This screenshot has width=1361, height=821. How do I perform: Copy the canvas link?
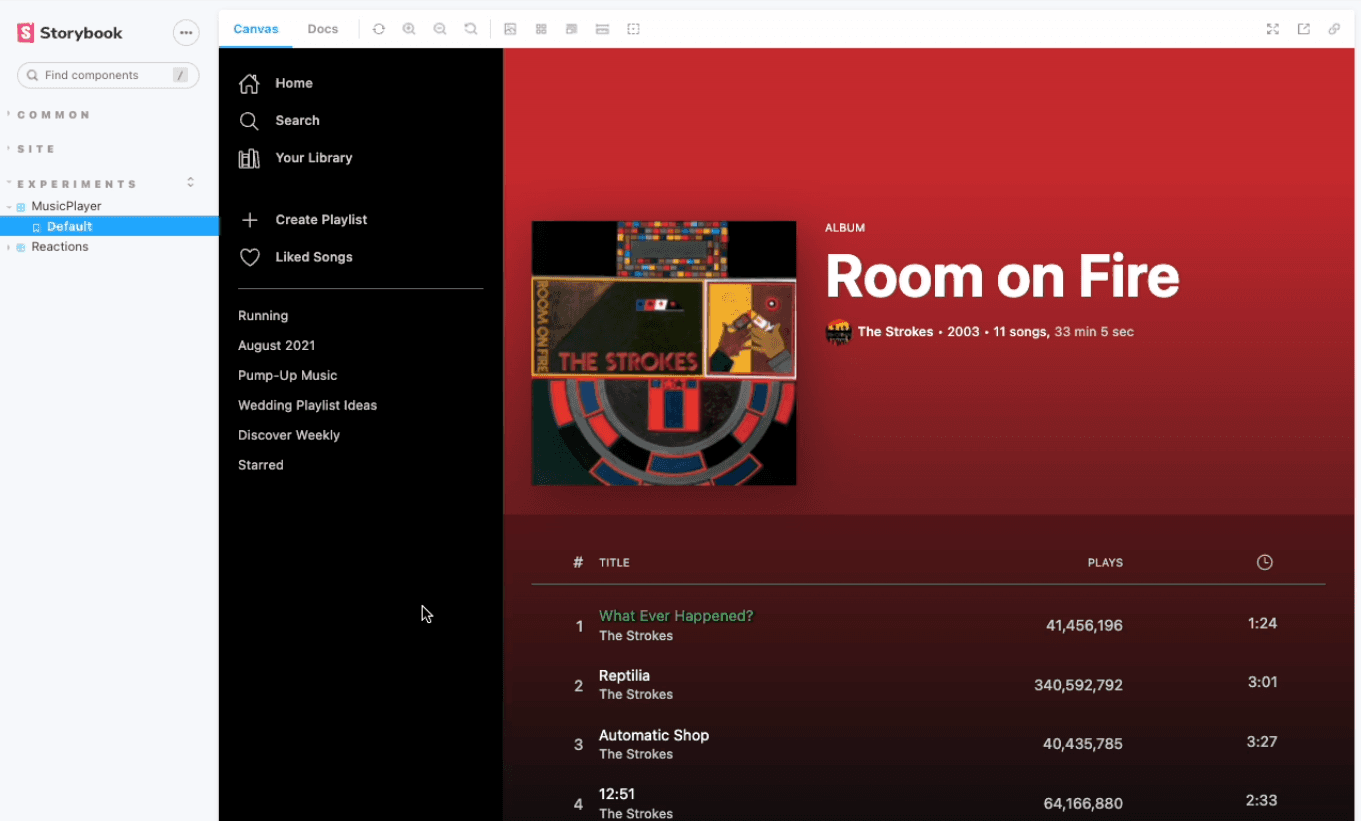(x=1334, y=29)
